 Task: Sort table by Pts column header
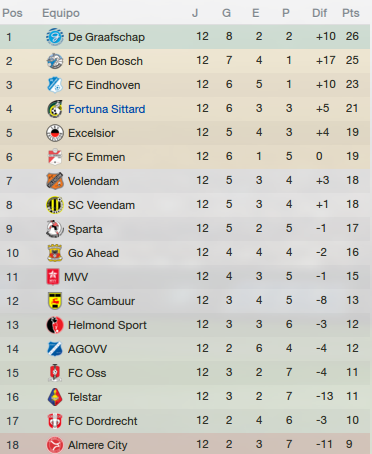click(351, 13)
